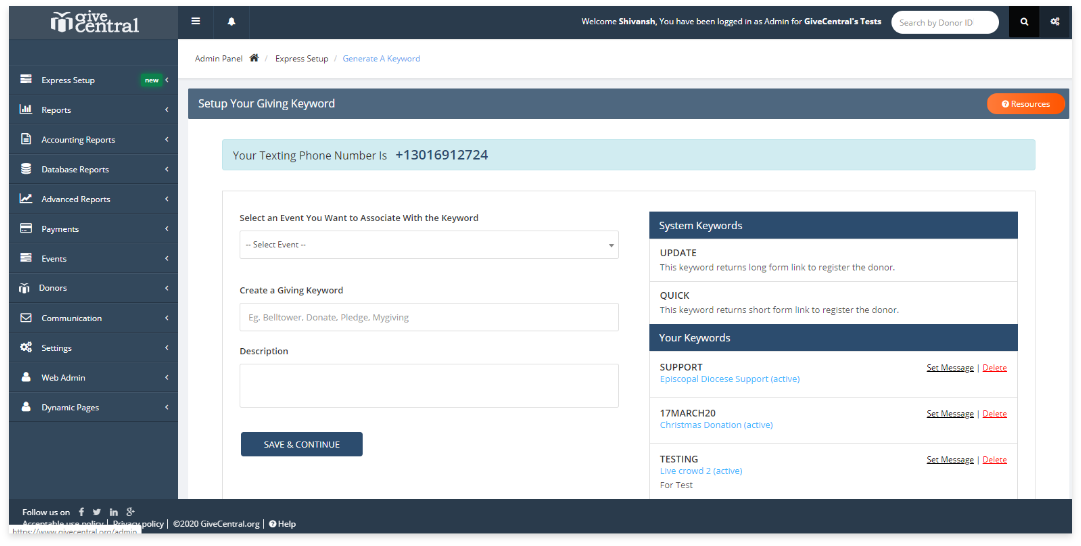Click the home icon in breadcrumb
This screenshot has height=546, width=1081.
(x=254, y=59)
